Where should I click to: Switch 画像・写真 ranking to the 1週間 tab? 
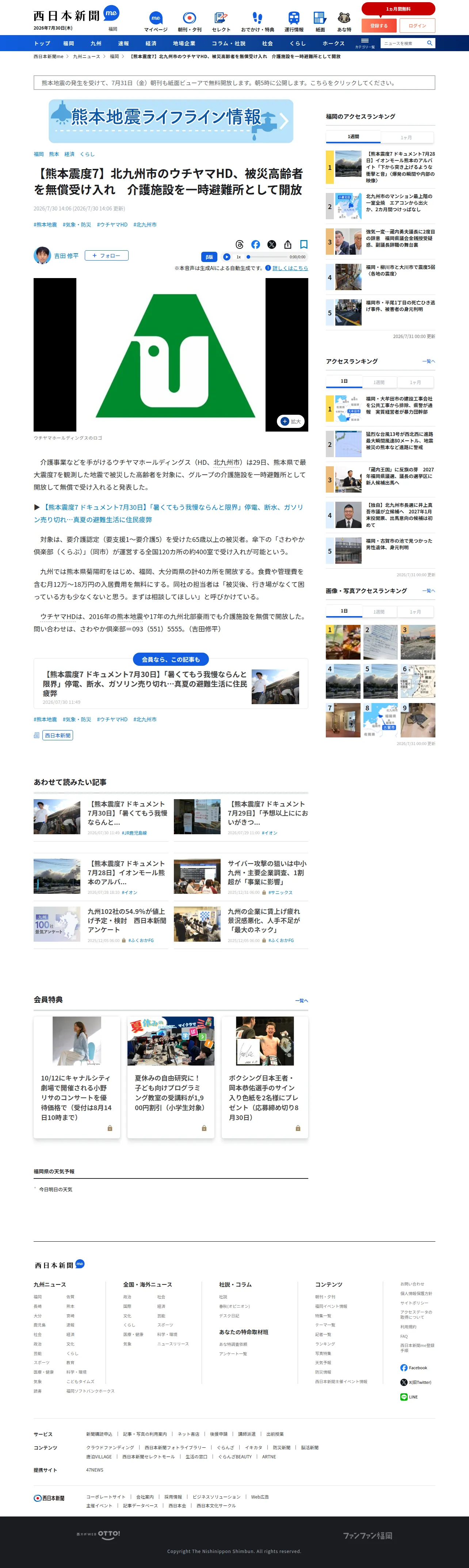[379, 612]
